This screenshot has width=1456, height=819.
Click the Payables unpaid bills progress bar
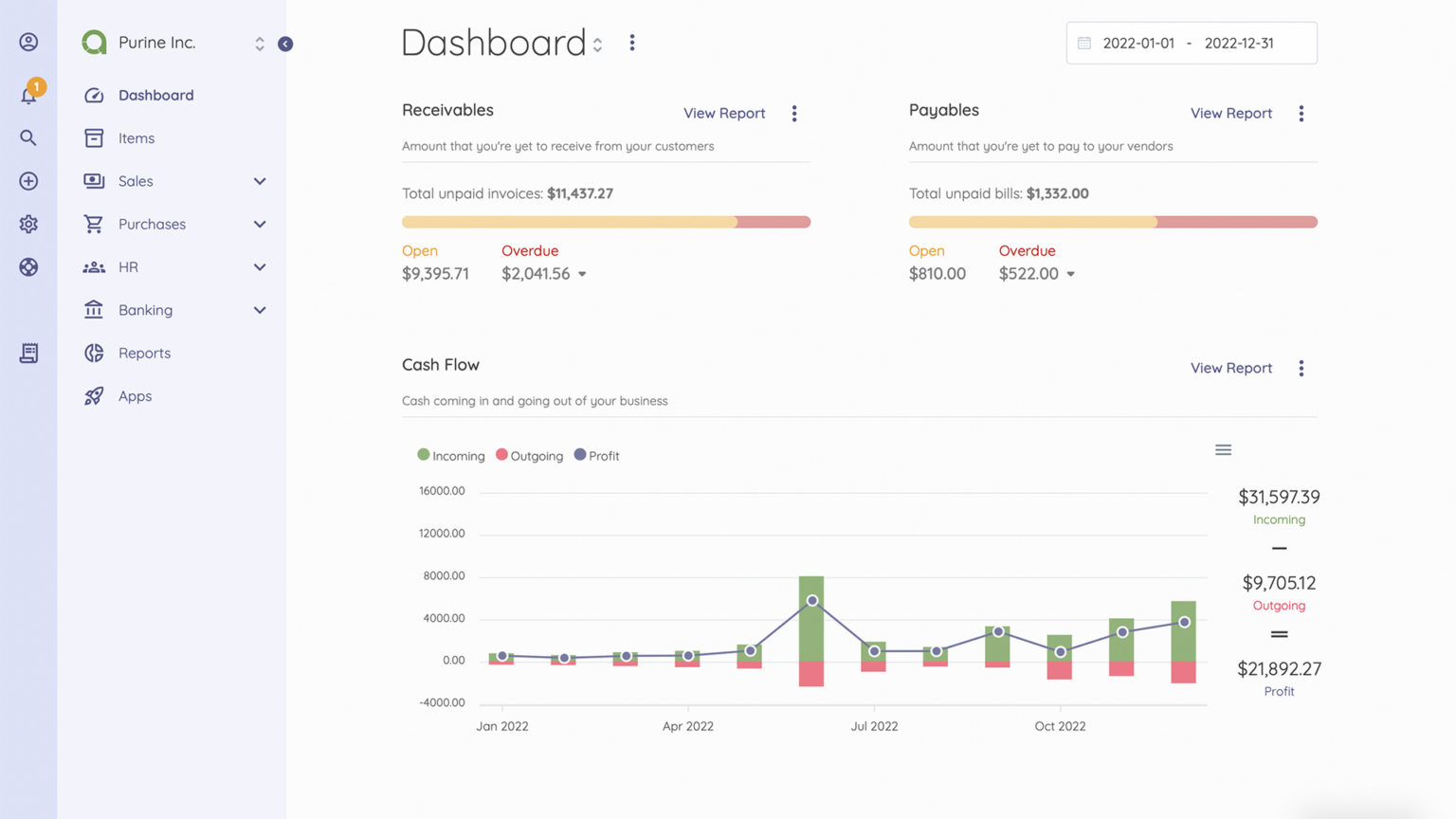1113,222
